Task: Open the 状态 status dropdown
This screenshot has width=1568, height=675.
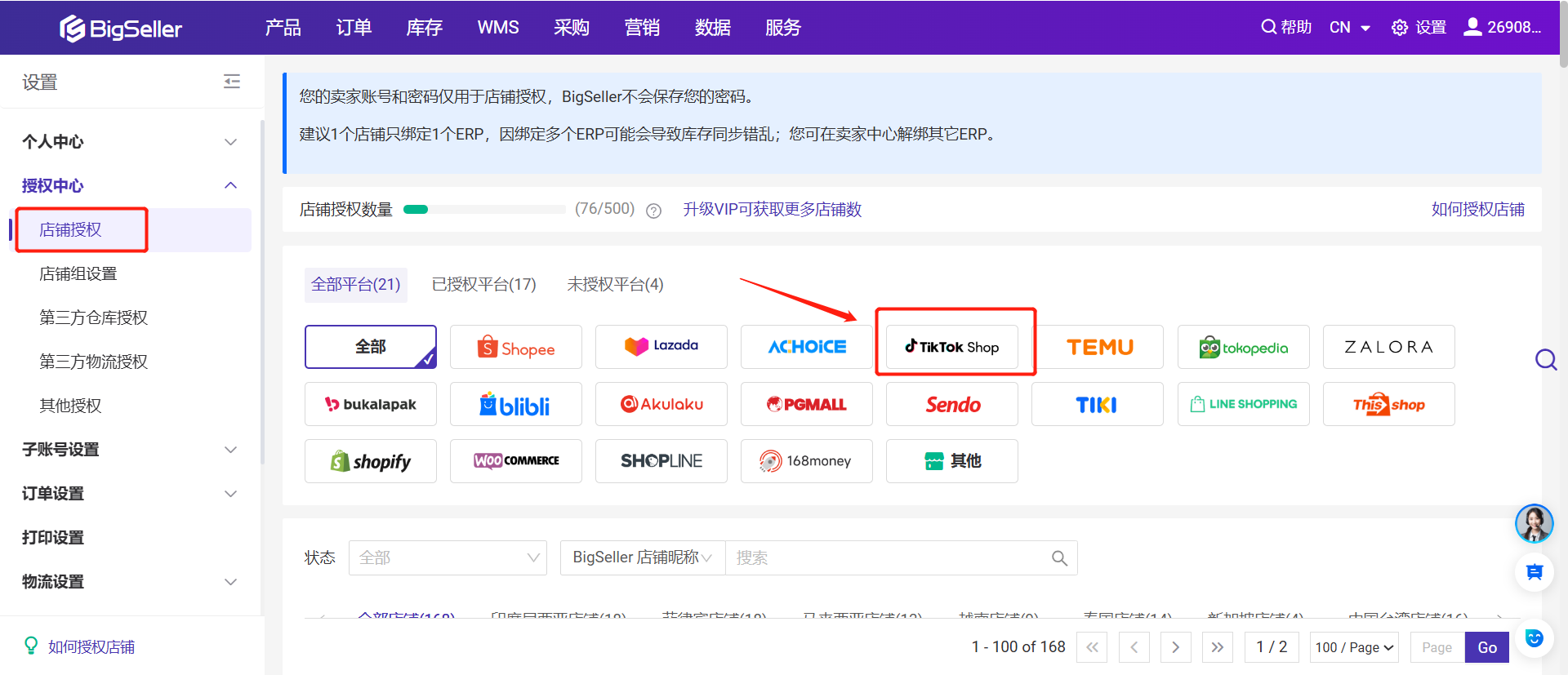Action: pyautogui.click(x=448, y=558)
